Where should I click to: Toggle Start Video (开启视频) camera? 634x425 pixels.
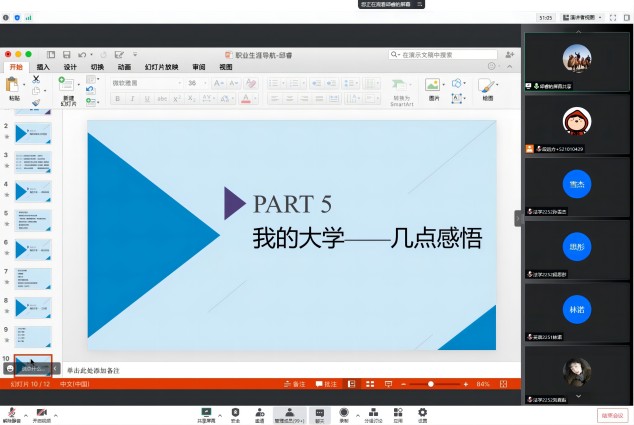point(41,412)
